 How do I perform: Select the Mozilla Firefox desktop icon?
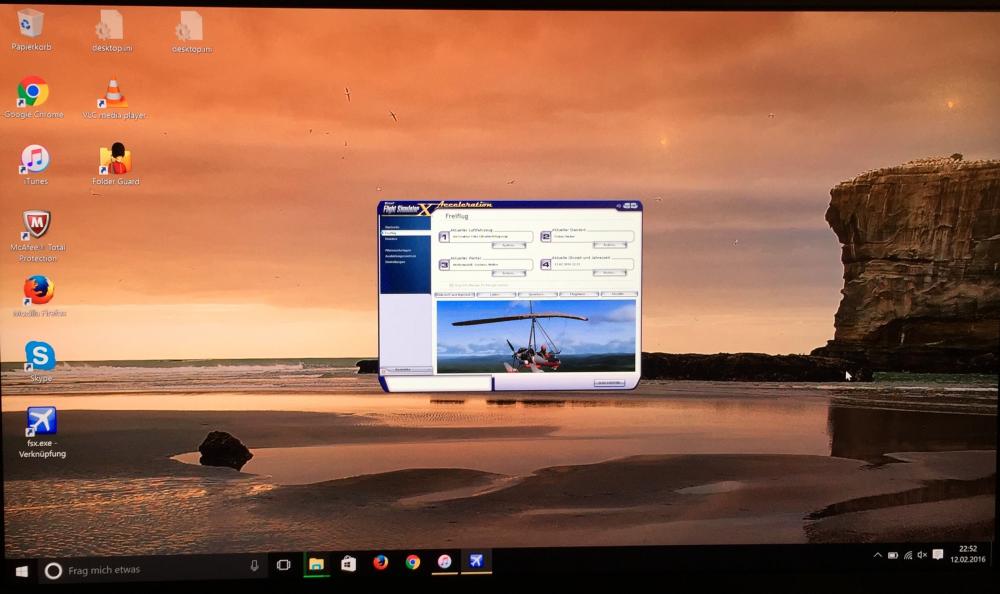38,290
